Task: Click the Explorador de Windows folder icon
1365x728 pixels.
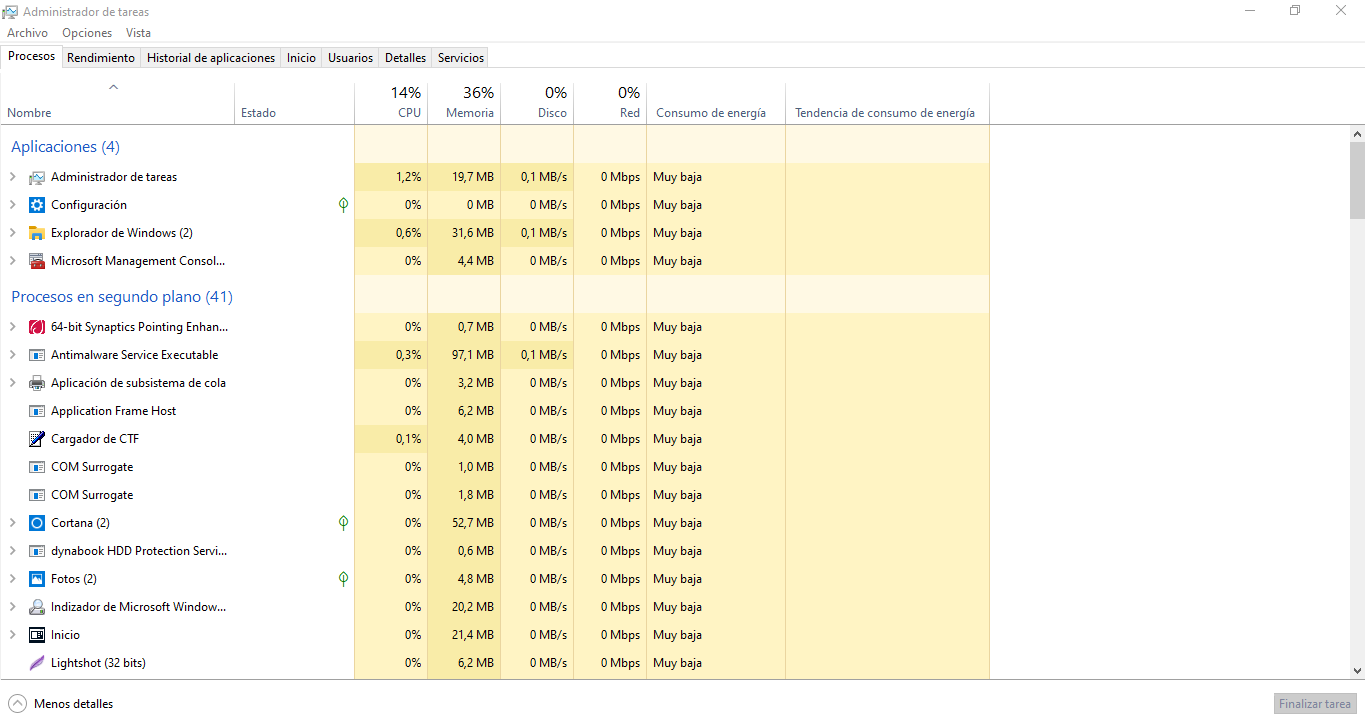Action: (37, 233)
